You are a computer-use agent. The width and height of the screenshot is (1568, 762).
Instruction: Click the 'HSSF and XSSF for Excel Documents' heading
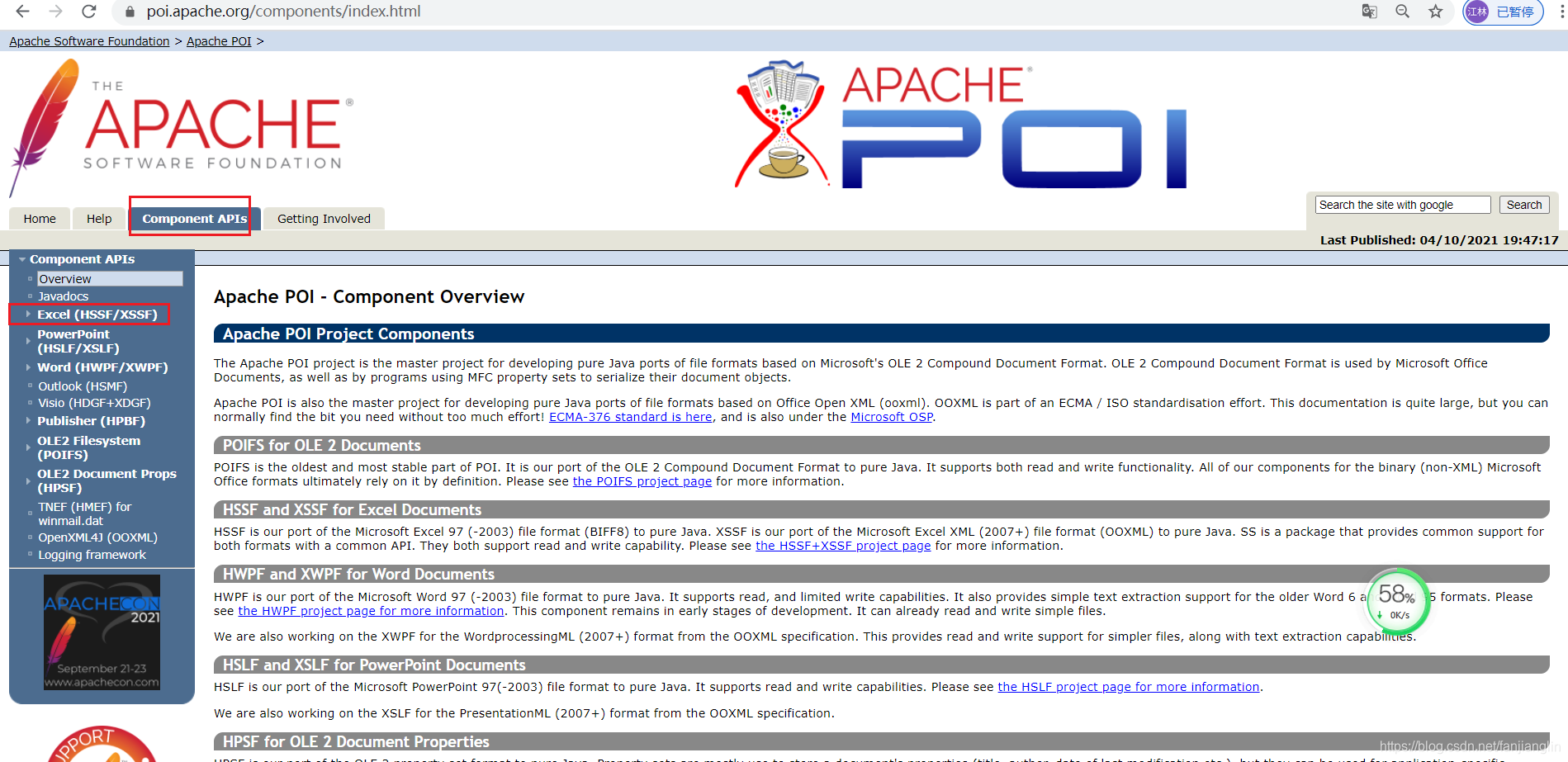coord(881,509)
